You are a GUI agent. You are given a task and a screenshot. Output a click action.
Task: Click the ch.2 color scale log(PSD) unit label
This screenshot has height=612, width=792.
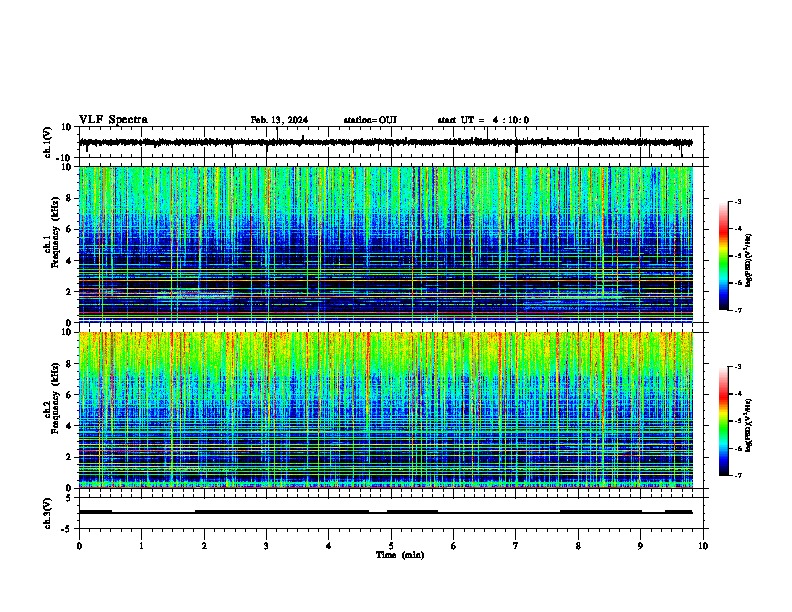(749, 425)
